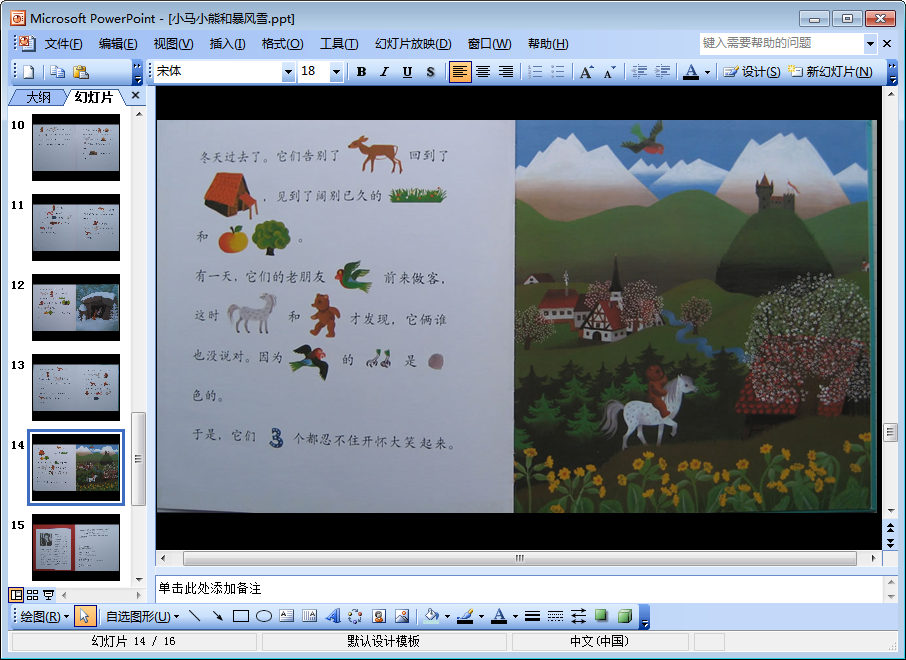Open the 格式(O) menu
Image resolution: width=906 pixels, height=660 pixels.
282,44
